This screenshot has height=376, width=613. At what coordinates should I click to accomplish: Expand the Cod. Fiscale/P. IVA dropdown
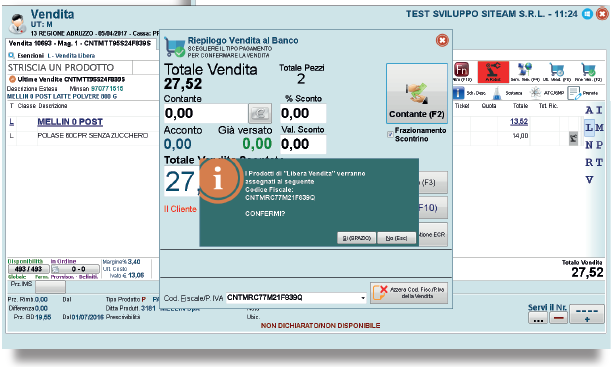[x=363, y=298]
